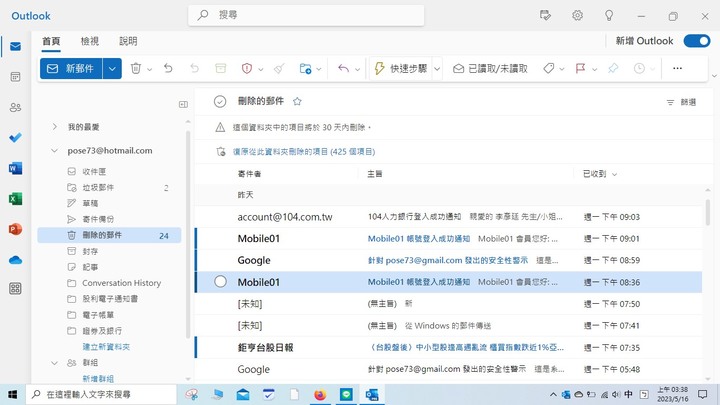The image size is (720, 405).
Task: Click 復原從此資料夾刪除的項目 link
Action: click(x=304, y=152)
